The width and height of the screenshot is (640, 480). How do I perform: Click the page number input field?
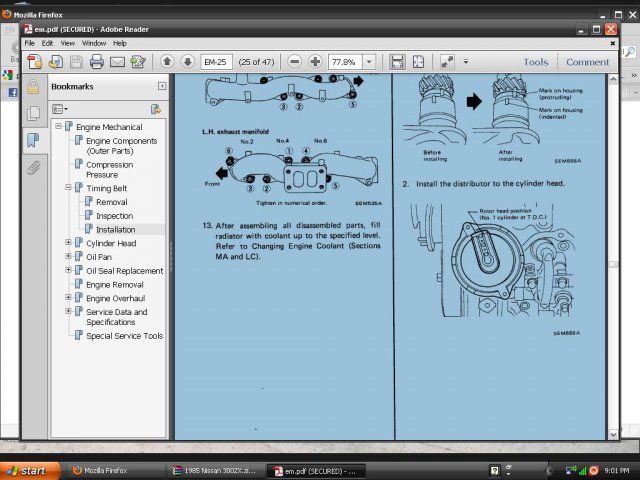coord(217,62)
